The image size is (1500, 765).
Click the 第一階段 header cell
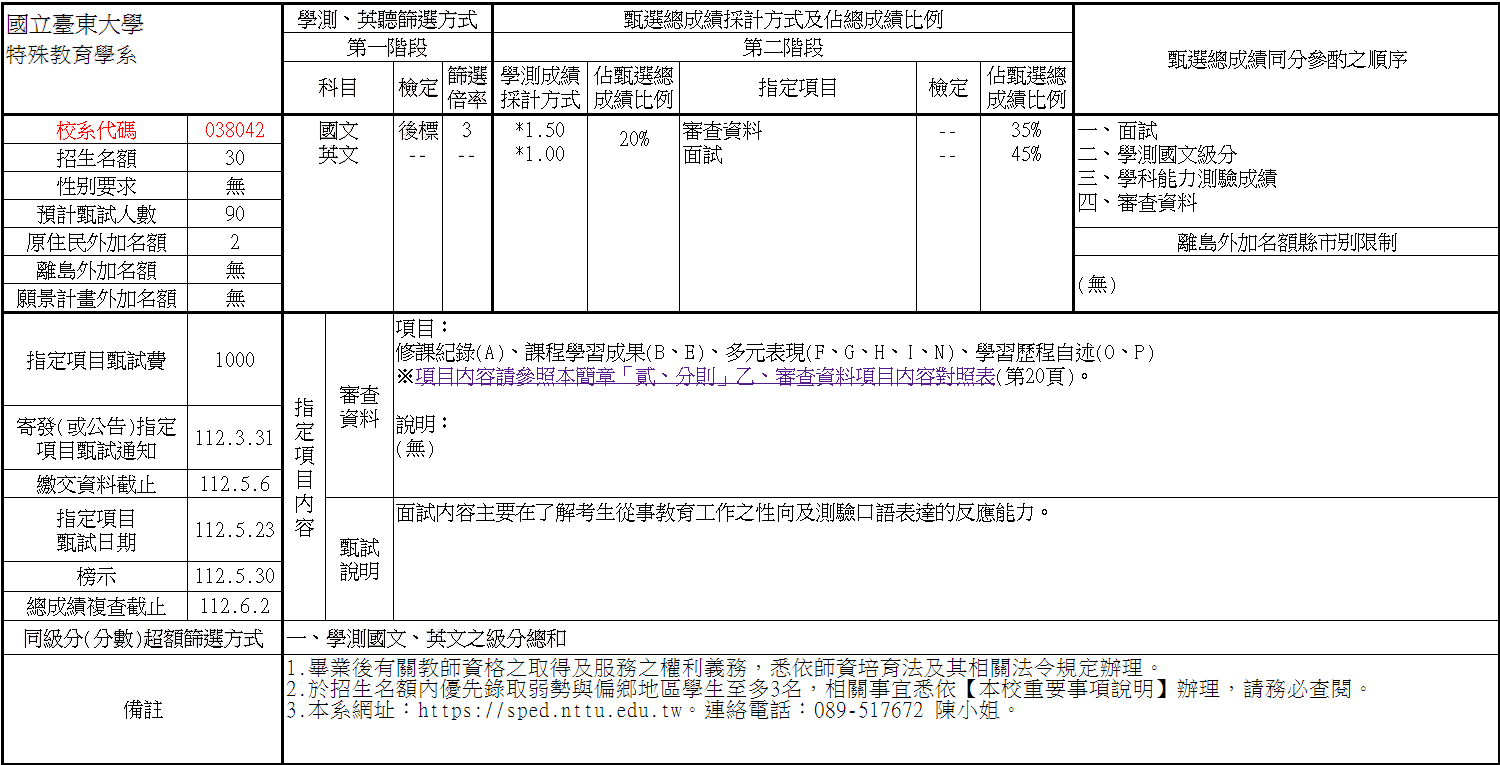tap(388, 47)
